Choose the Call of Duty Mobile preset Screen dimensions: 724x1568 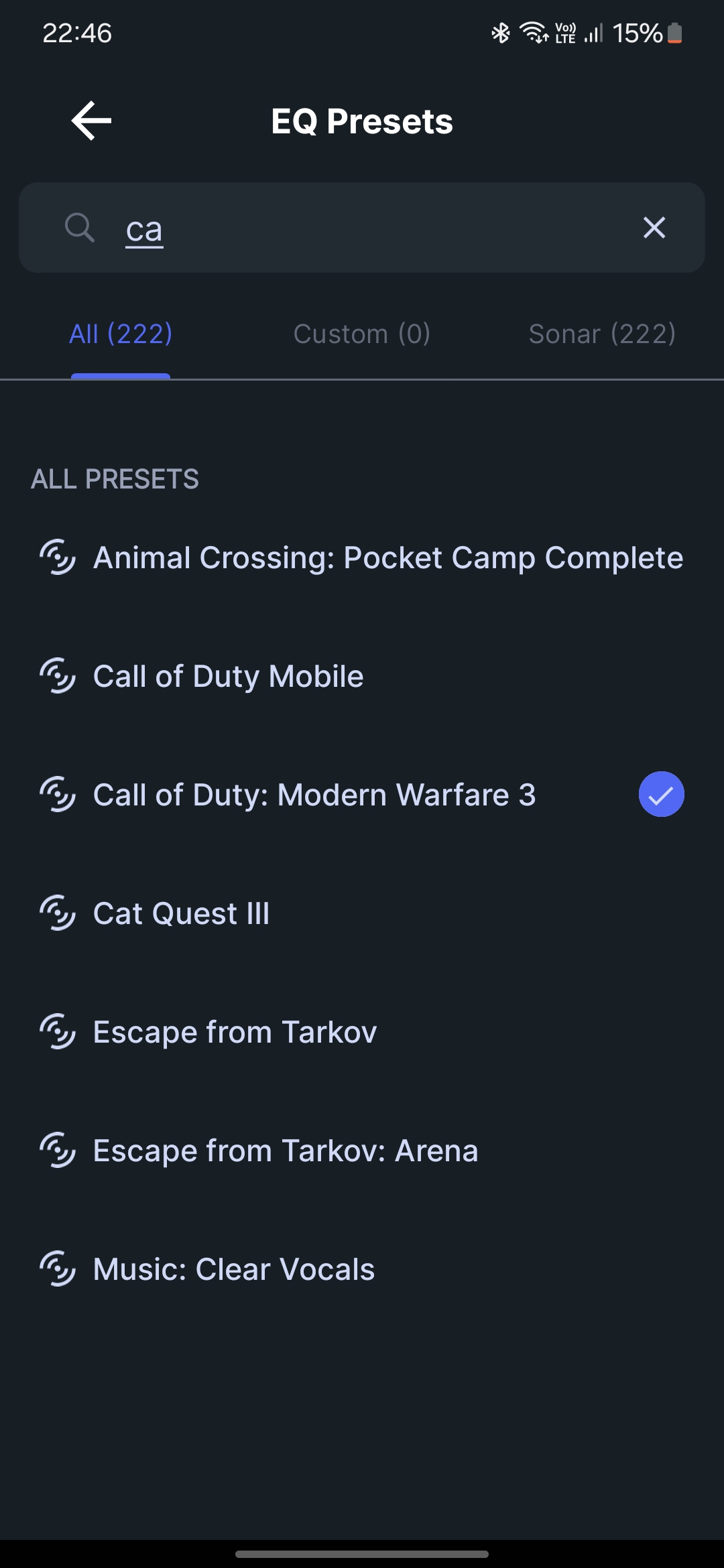pyautogui.click(x=362, y=676)
